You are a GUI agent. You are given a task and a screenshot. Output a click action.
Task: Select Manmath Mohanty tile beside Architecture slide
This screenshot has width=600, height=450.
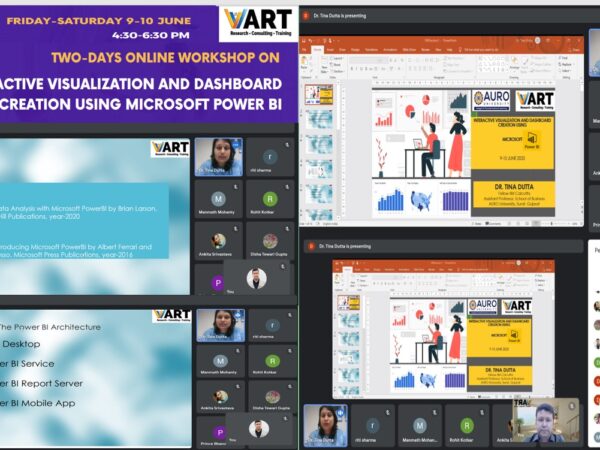pos(220,361)
